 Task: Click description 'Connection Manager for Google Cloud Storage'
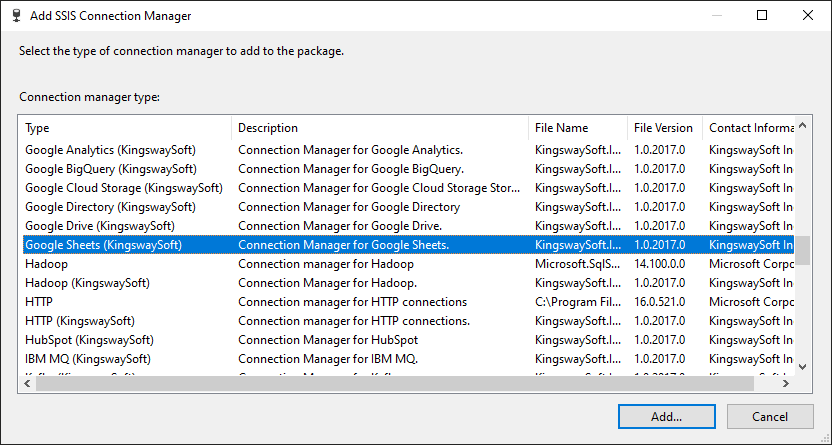[379, 188]
